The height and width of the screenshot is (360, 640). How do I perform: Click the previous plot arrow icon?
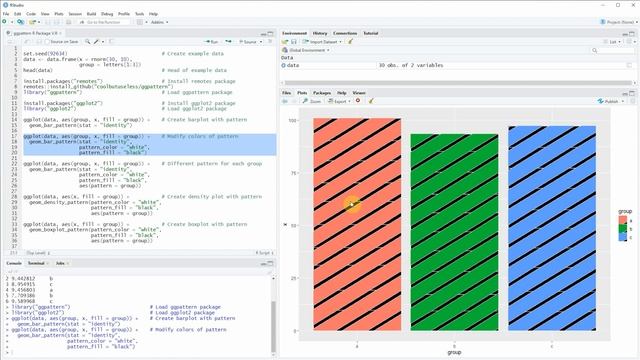(x=285, y=101)
